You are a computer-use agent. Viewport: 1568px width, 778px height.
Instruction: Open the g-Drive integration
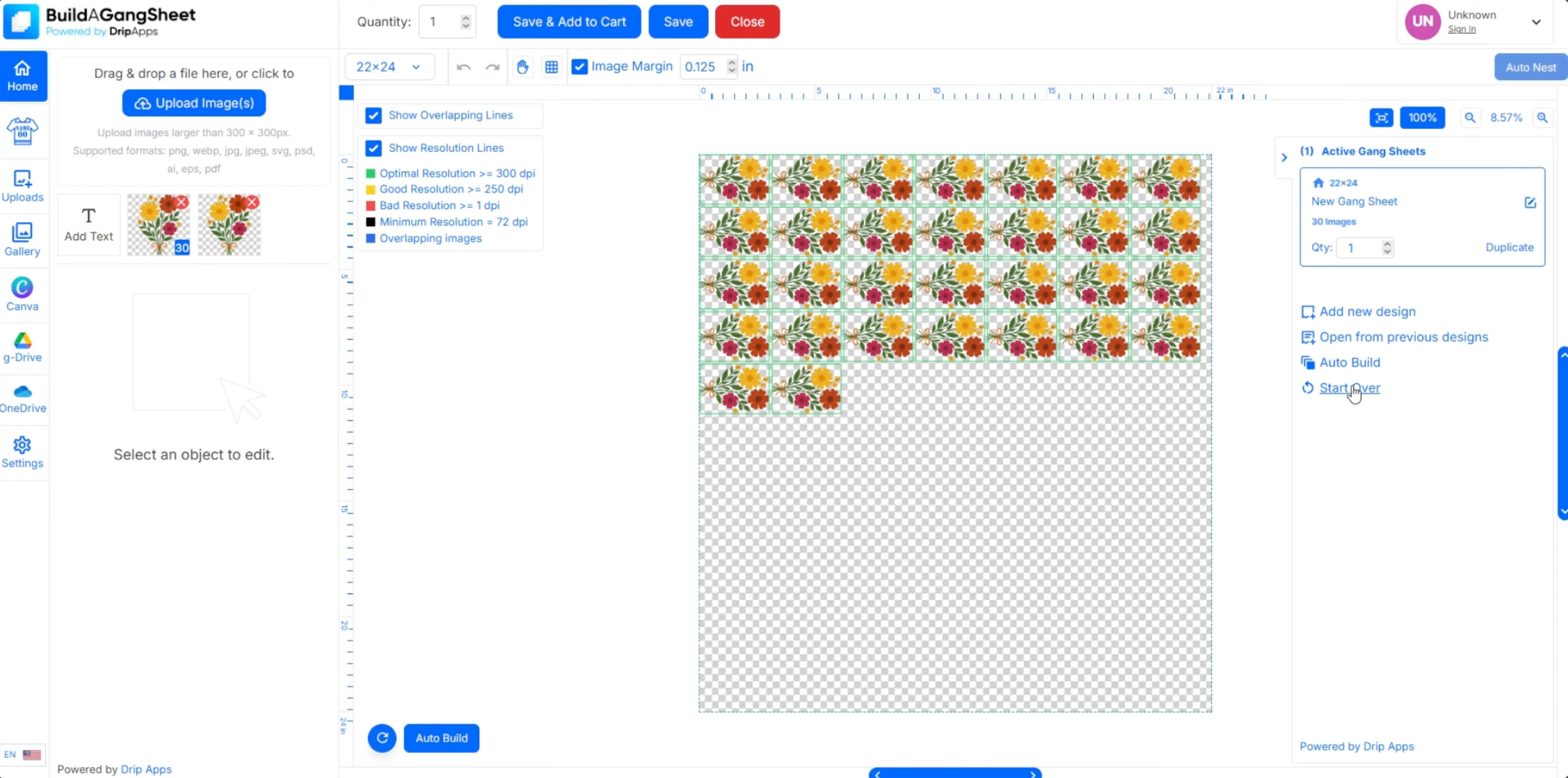pyautogui.click(x=23, y=347)
